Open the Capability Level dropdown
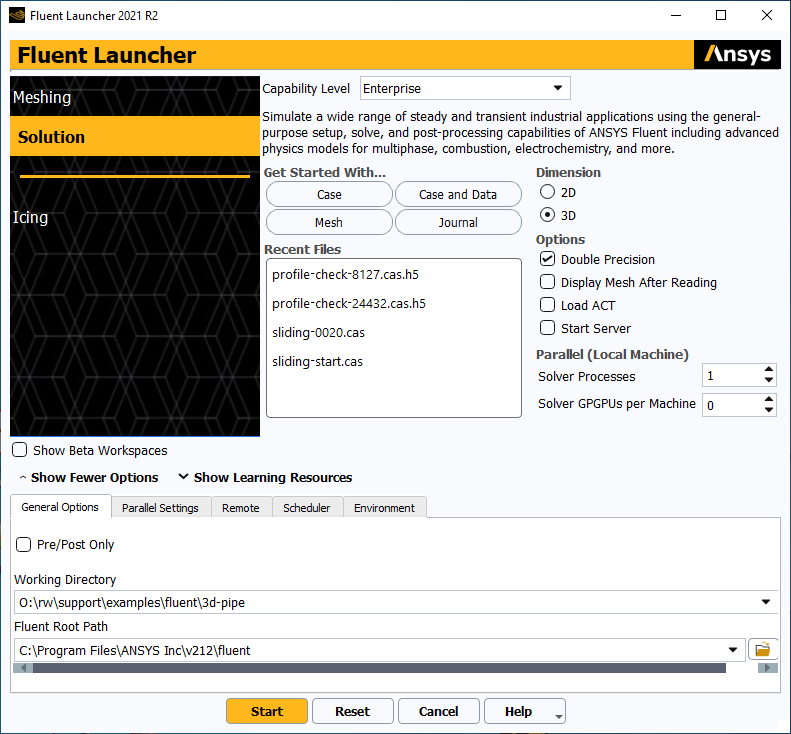 click(x=464, y=89)
